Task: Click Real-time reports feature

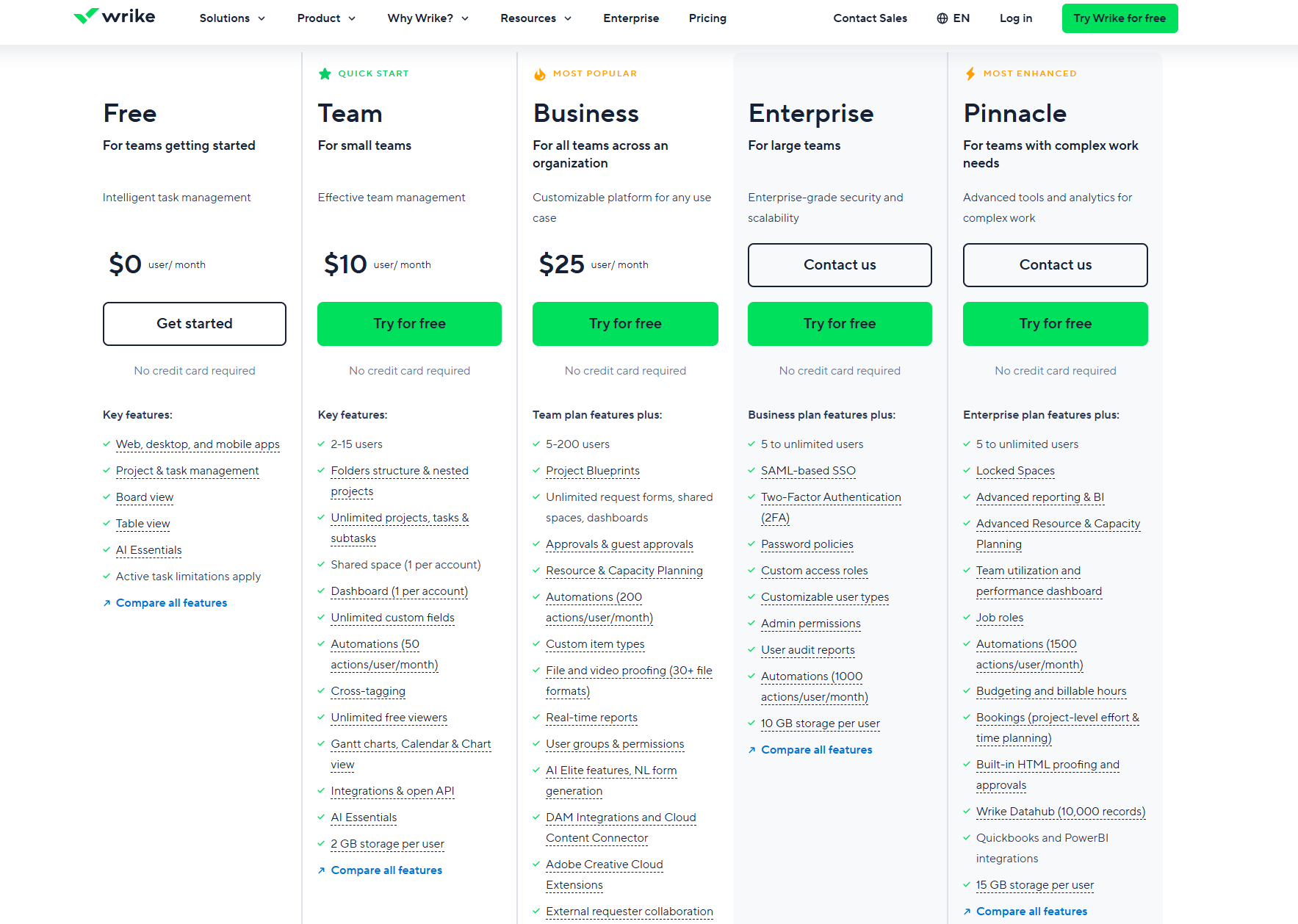Action: point(591,718)
